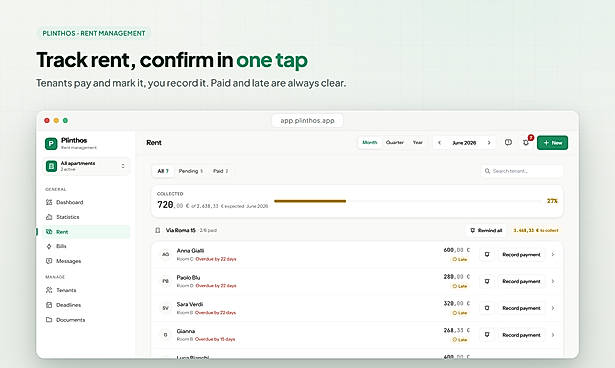This screenshot has height=368, width=615.
Task: Record payment for Gianna
Action: tap(521, 335)
